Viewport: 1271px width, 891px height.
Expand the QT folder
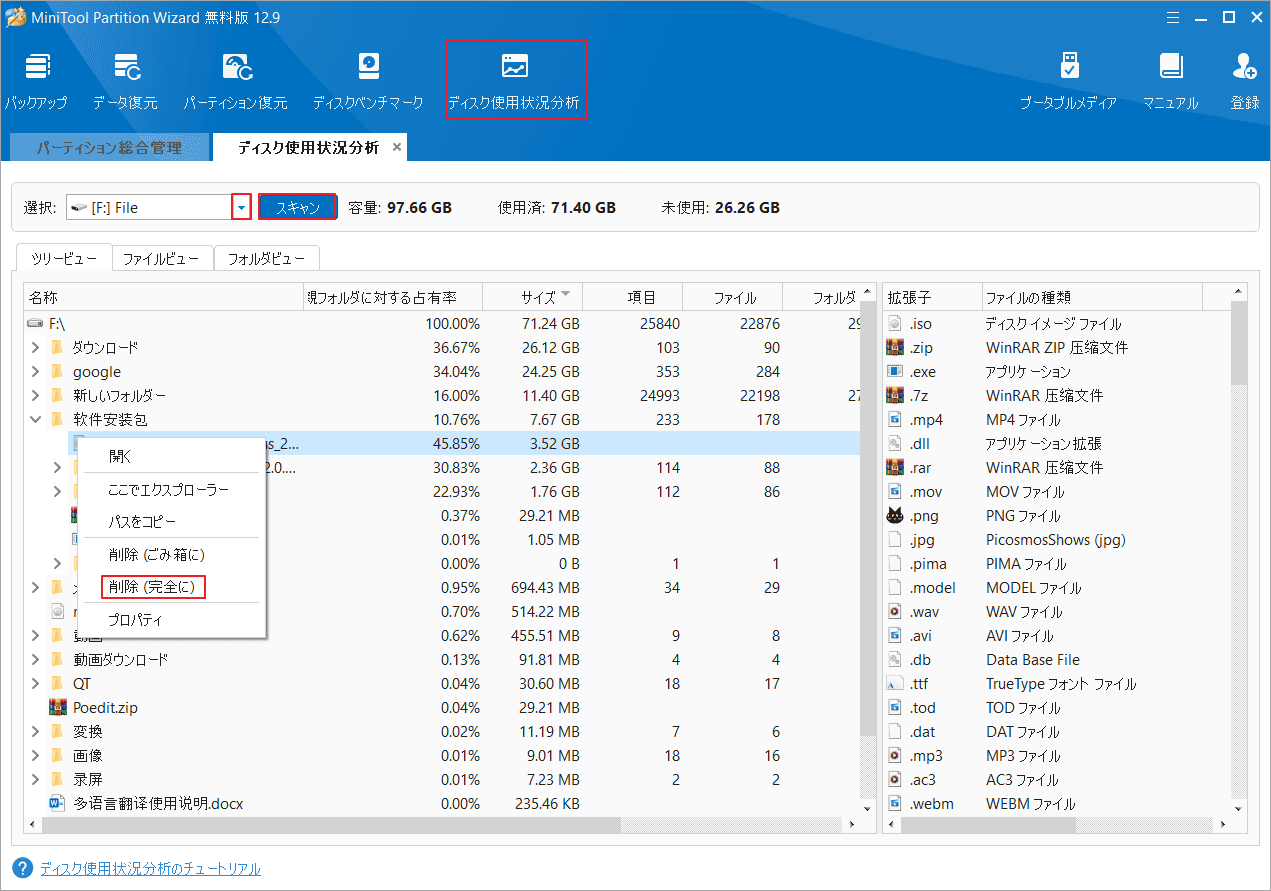(35, 684)
